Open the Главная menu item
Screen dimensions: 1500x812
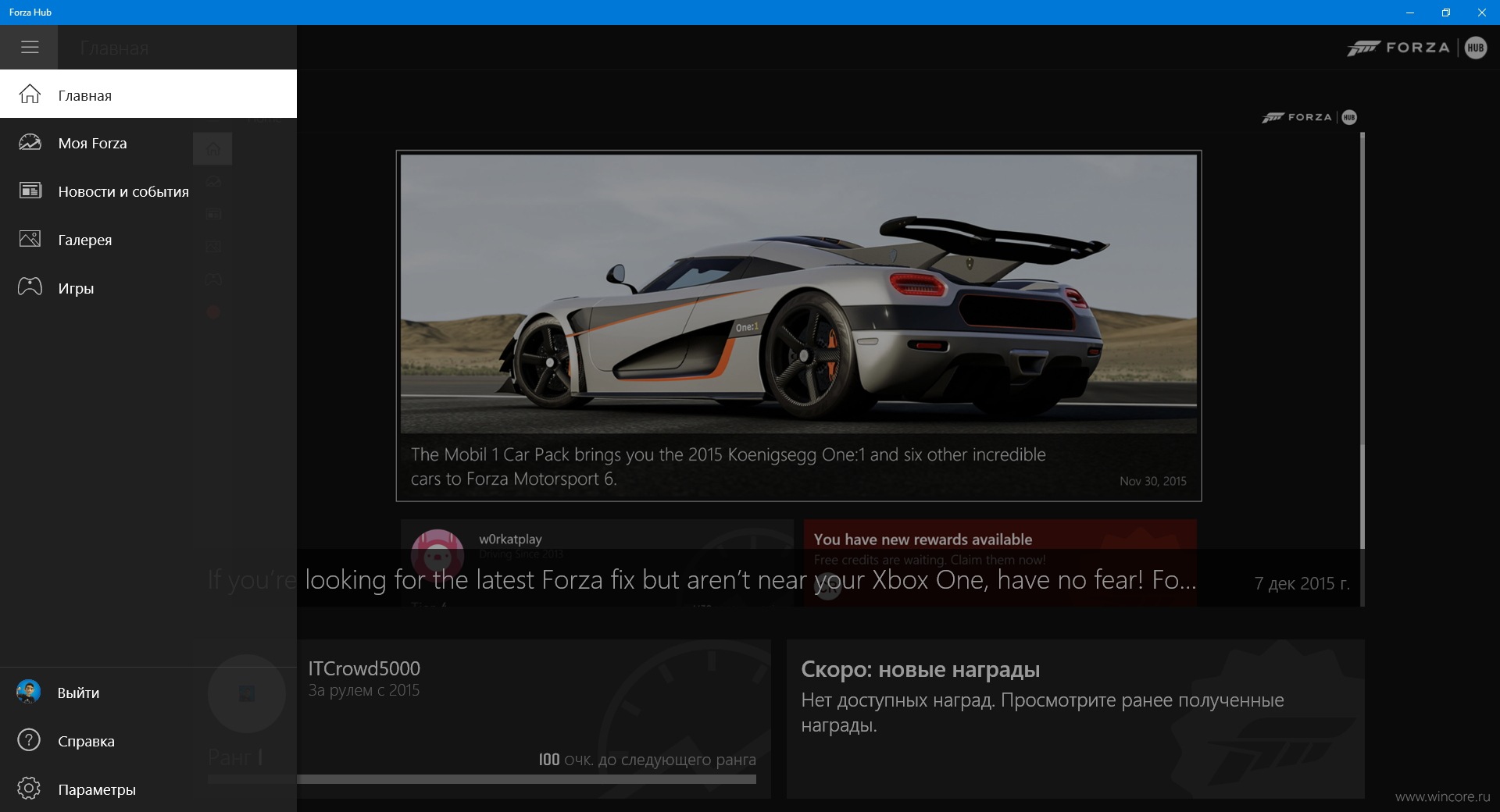[x=148, y=94]
